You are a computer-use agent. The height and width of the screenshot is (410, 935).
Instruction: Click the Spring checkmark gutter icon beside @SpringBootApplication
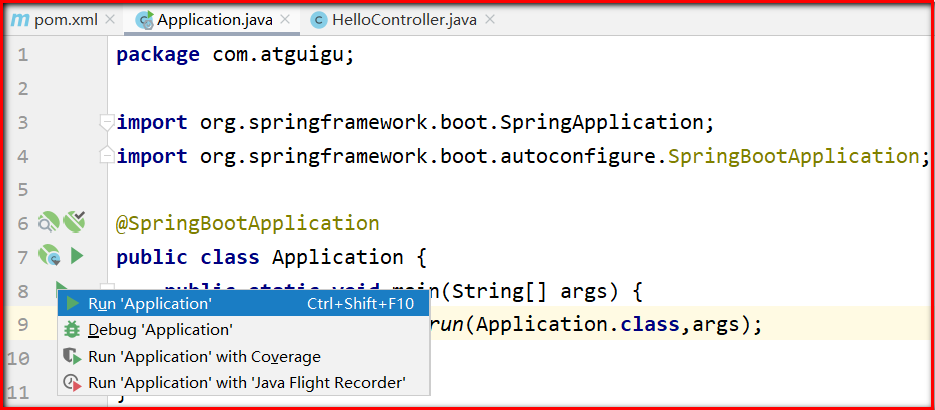75,222
